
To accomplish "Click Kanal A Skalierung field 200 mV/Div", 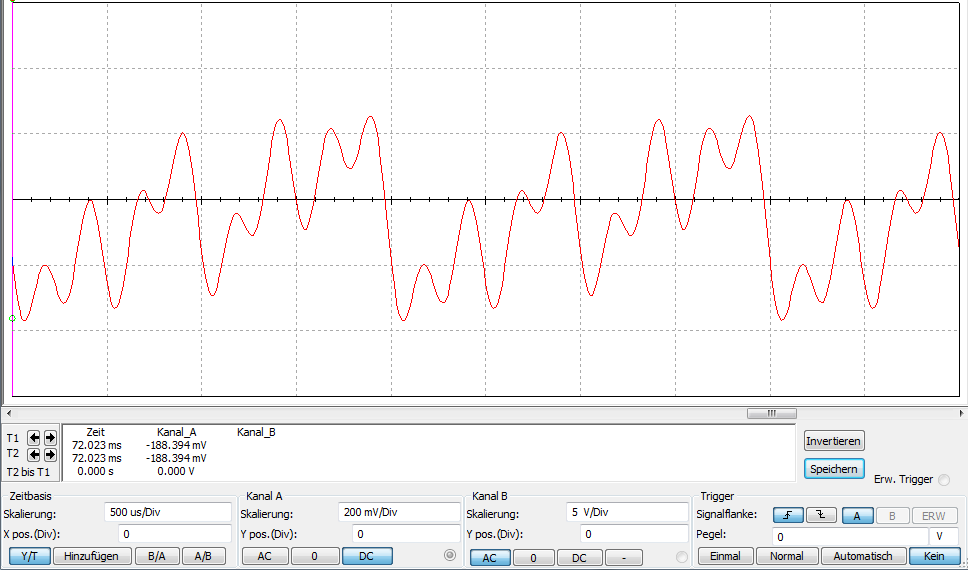I will click(399, 512).
